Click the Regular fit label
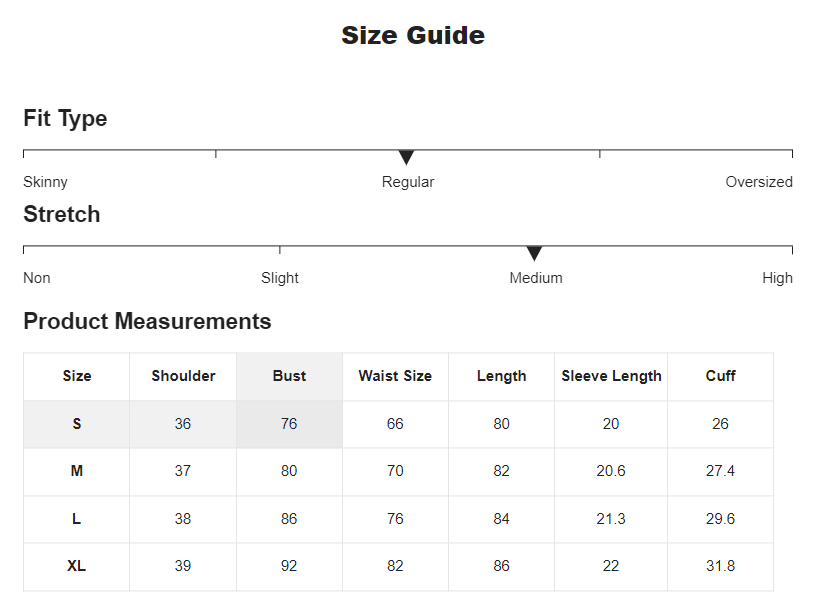 [408, 182]
